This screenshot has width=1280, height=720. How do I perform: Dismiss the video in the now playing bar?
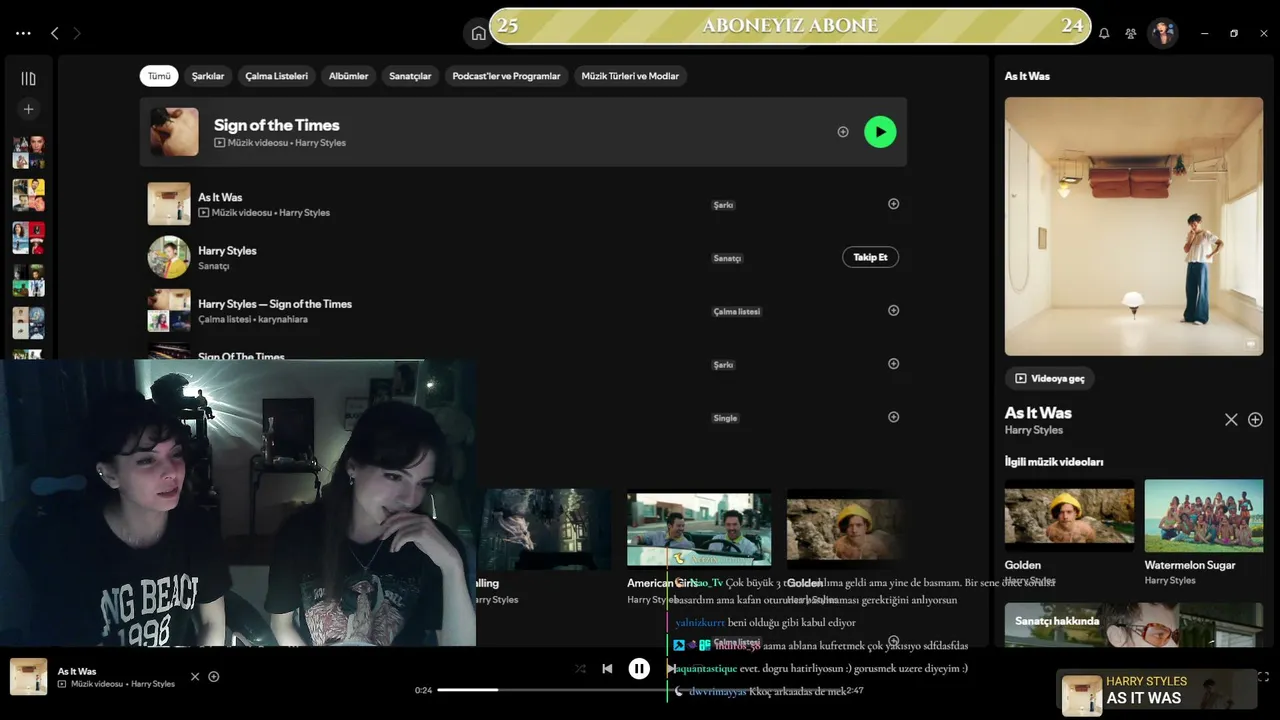pos(195,677)
